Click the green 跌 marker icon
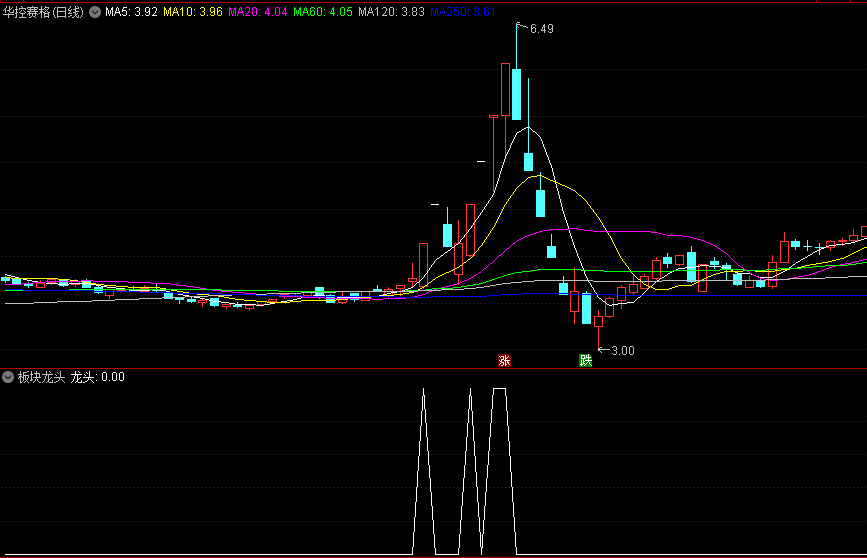Image resolution: width=867 pixels, height=558 pixels. click(586, 360)
